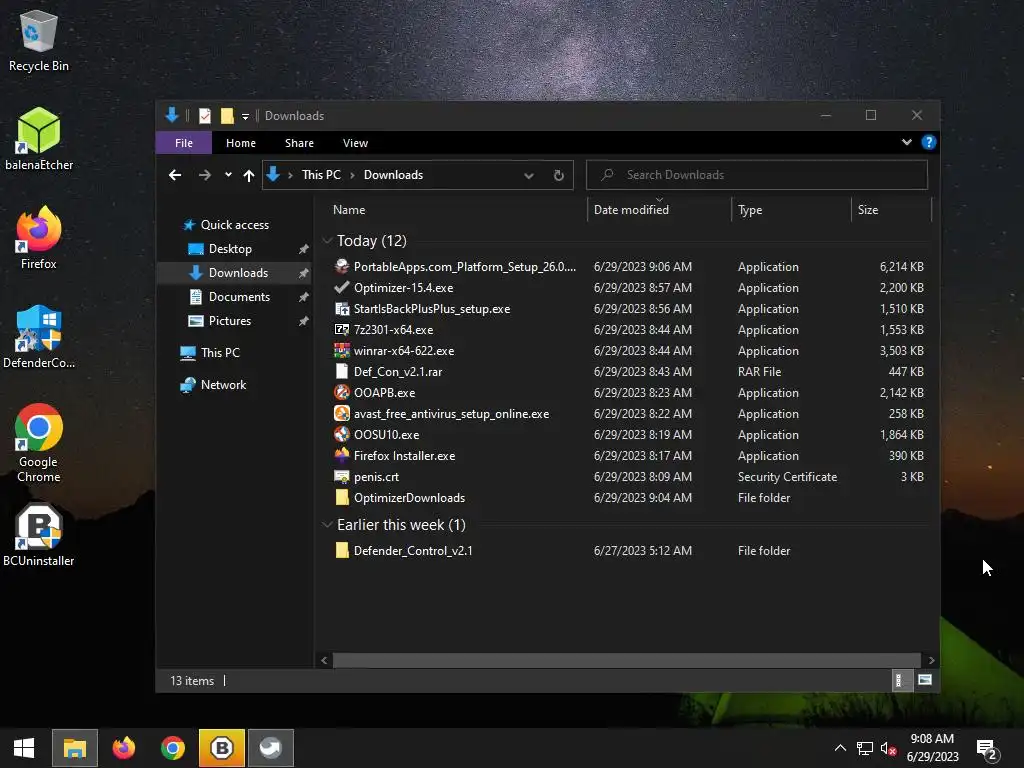Click This PC in the address bar
This screenshot has height=768, width=1024.
pos(321,175)
